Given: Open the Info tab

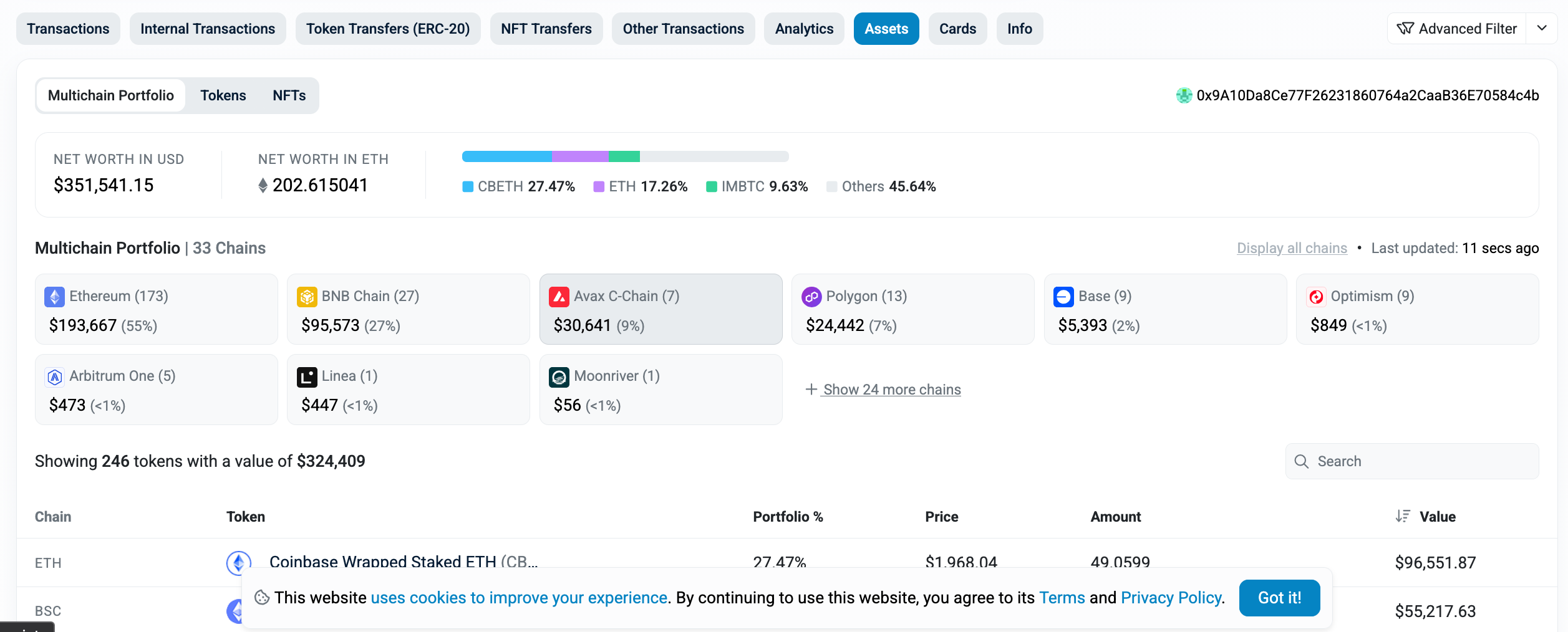Looking at the screenshot, I should click(1020, 29).
